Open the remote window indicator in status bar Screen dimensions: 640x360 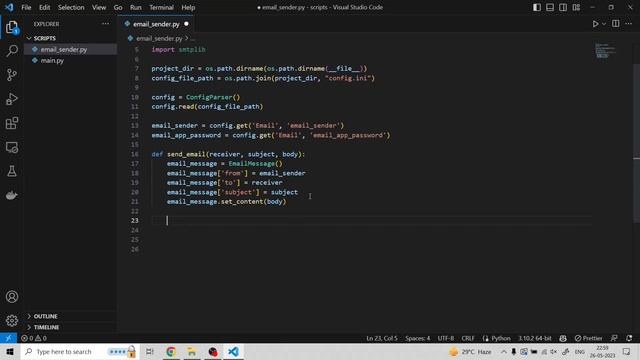pos(8,338)
